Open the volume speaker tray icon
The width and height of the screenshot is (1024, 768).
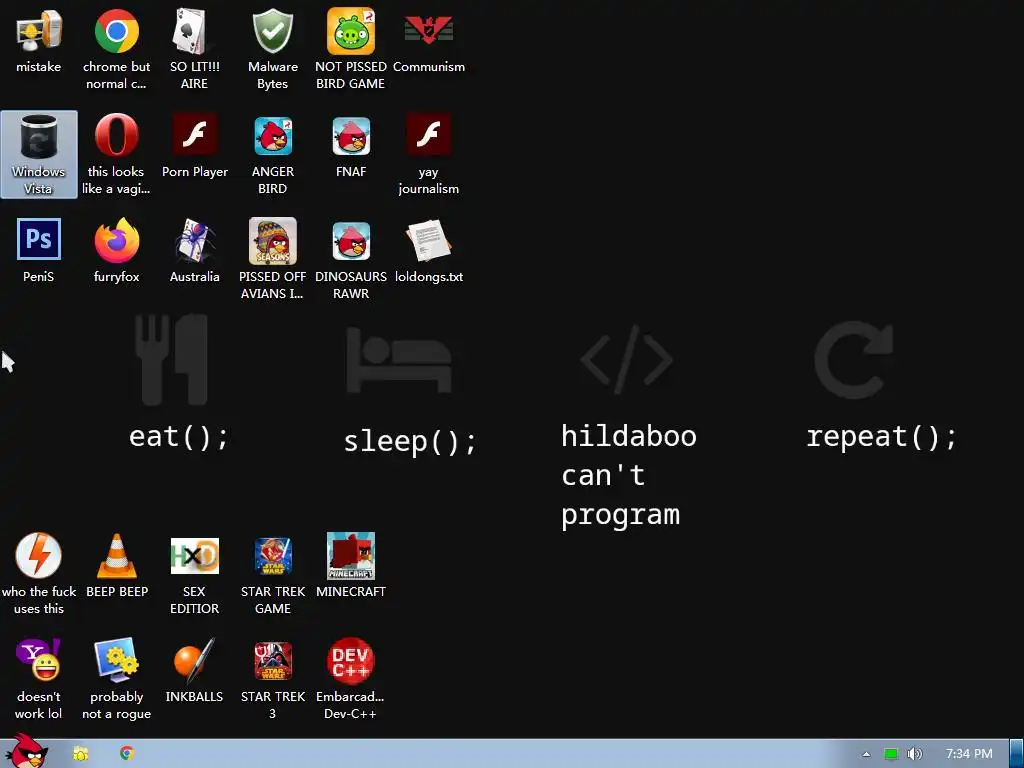915,754
